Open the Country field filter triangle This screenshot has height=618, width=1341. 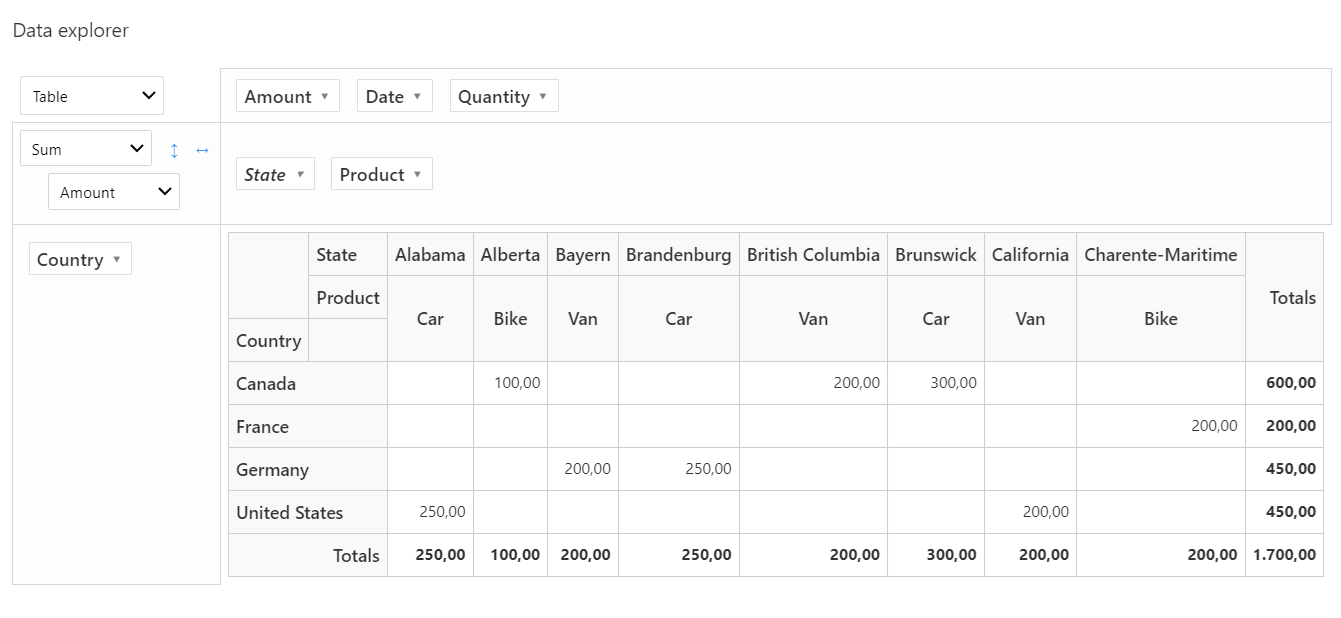click(116, 260)
